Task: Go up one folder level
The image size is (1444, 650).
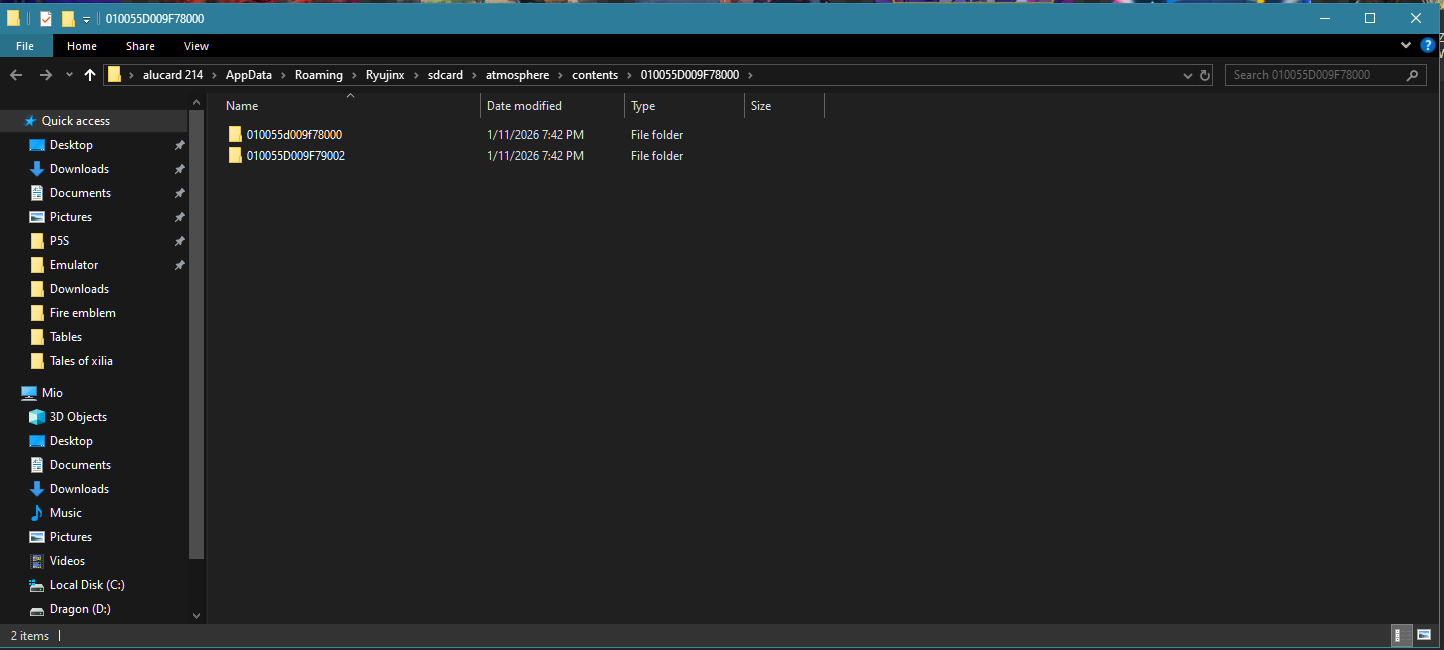Action: pos(90,75)
